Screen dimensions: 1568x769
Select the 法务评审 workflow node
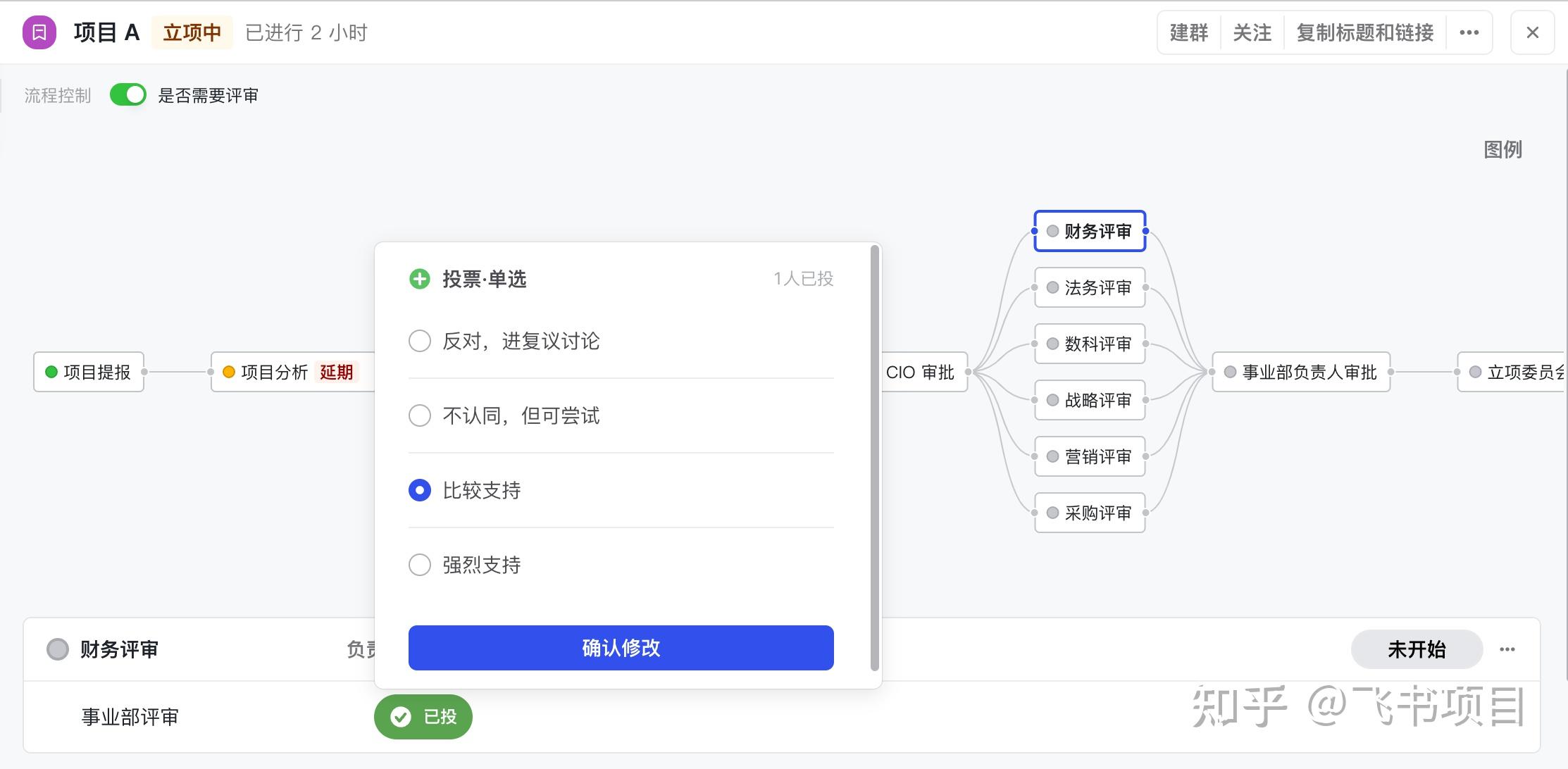coord(1090,287)
